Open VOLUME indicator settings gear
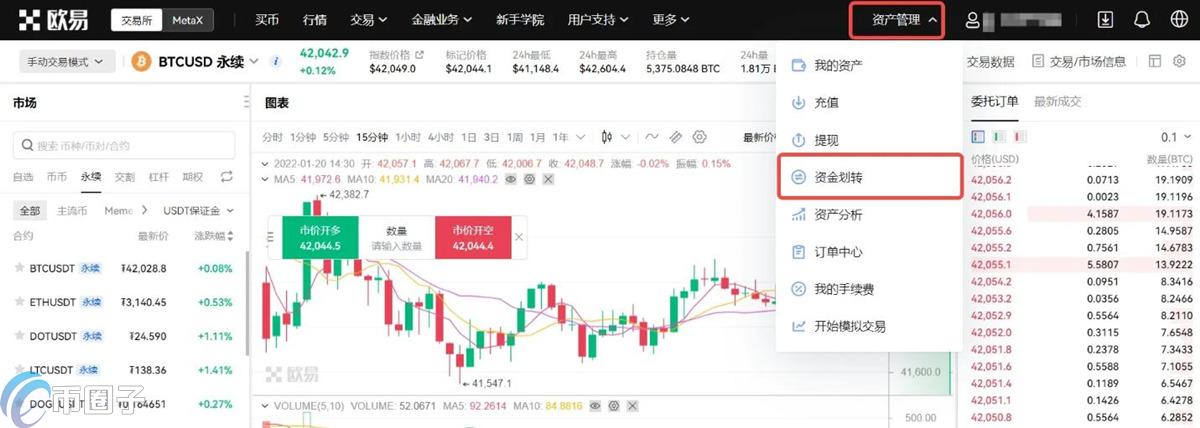This screenshot has height=428, width=1200. 613,406
